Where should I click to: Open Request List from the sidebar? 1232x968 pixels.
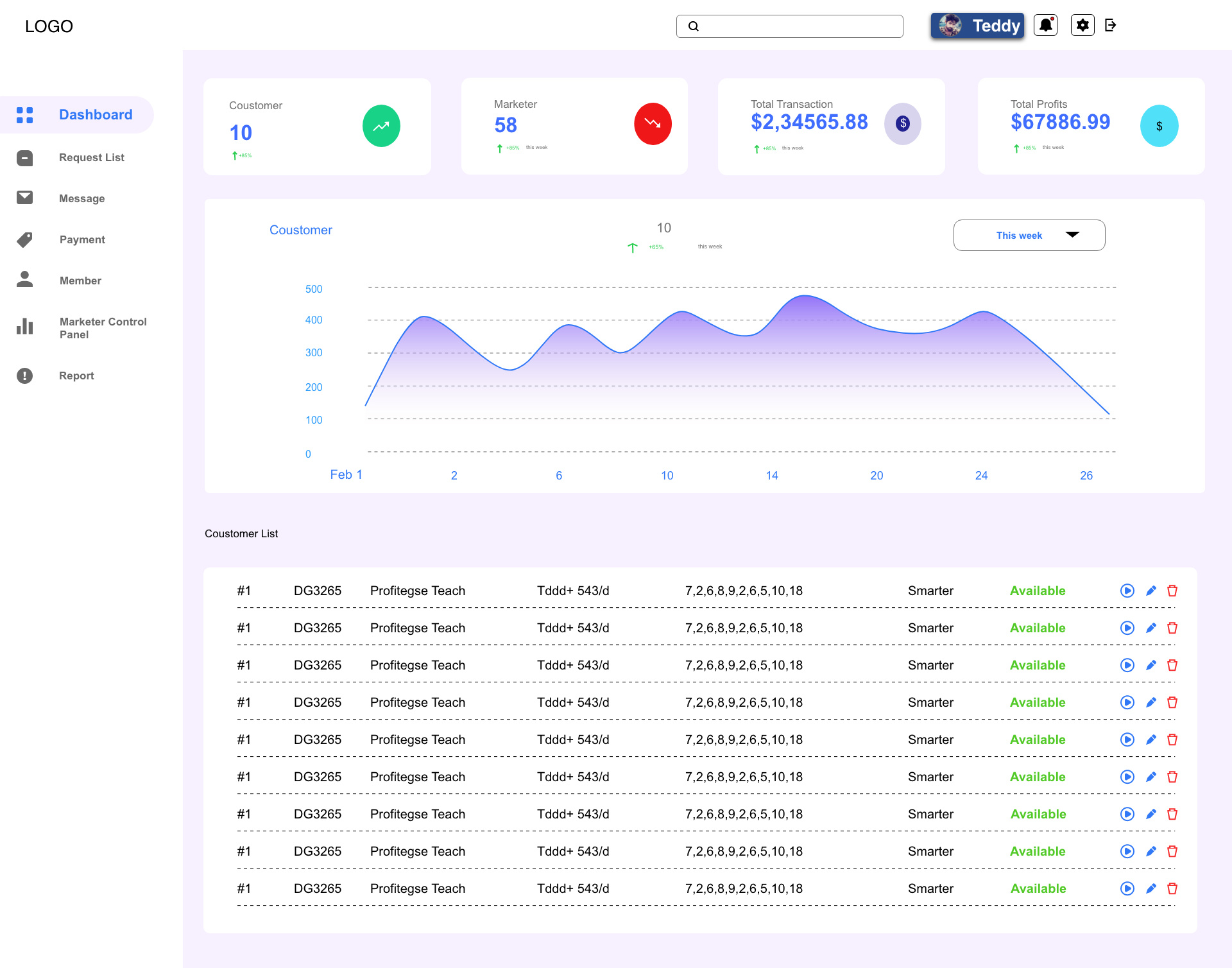pos(91,158)
